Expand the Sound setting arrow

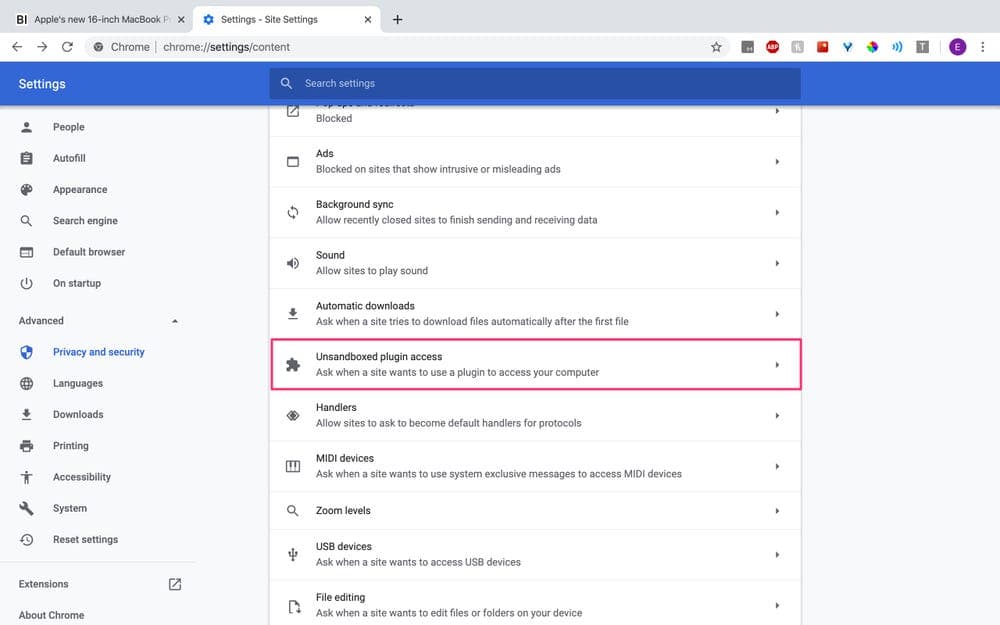click(x=777, y=263)
